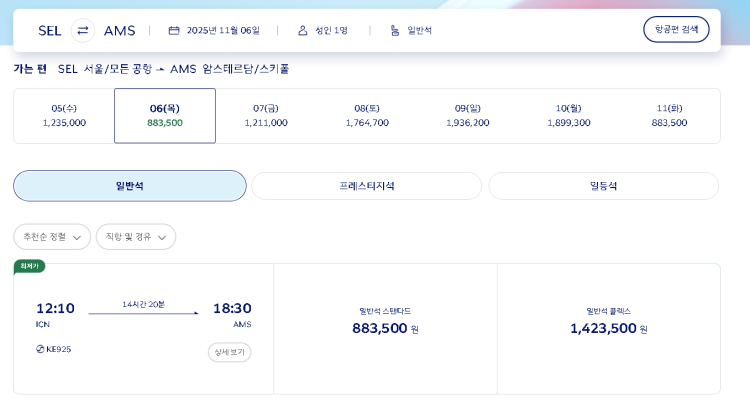Open 상세 보기 flight details
The image size is (750, 406).
click(229, 352)
